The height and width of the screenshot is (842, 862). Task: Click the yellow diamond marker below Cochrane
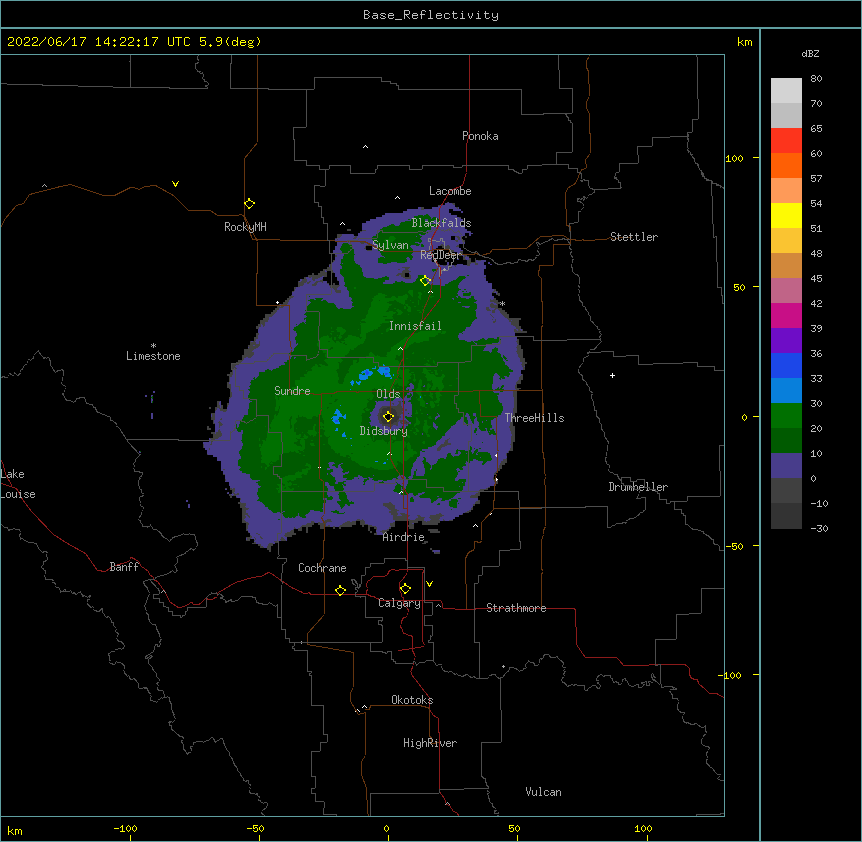point(340,590)
